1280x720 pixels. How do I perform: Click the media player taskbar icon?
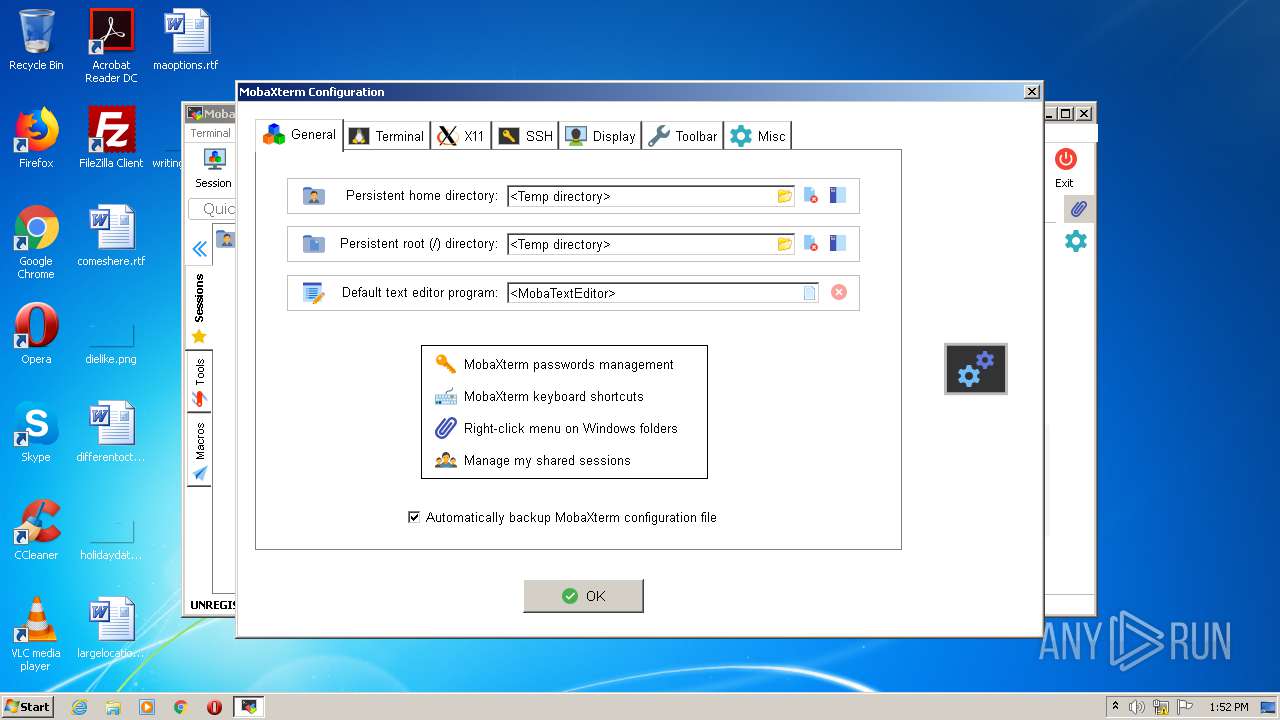pyautogui.click(x=147, y=707)
